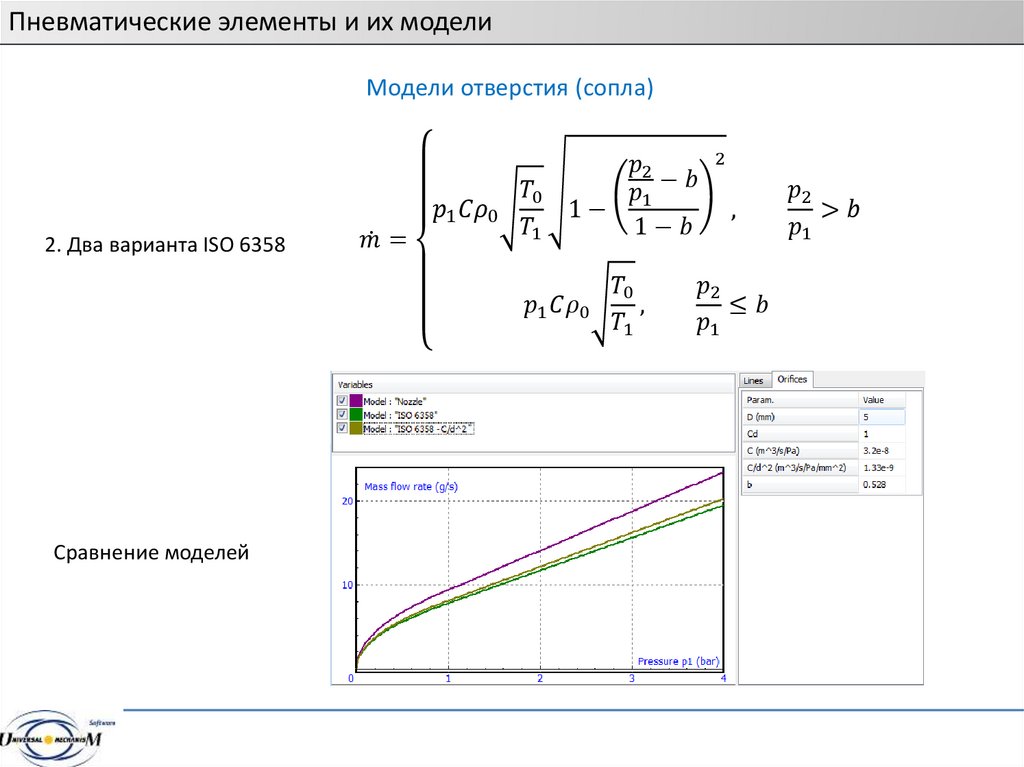
Task: Click the purple Nozzle color swatch
Action: point(356,400)
